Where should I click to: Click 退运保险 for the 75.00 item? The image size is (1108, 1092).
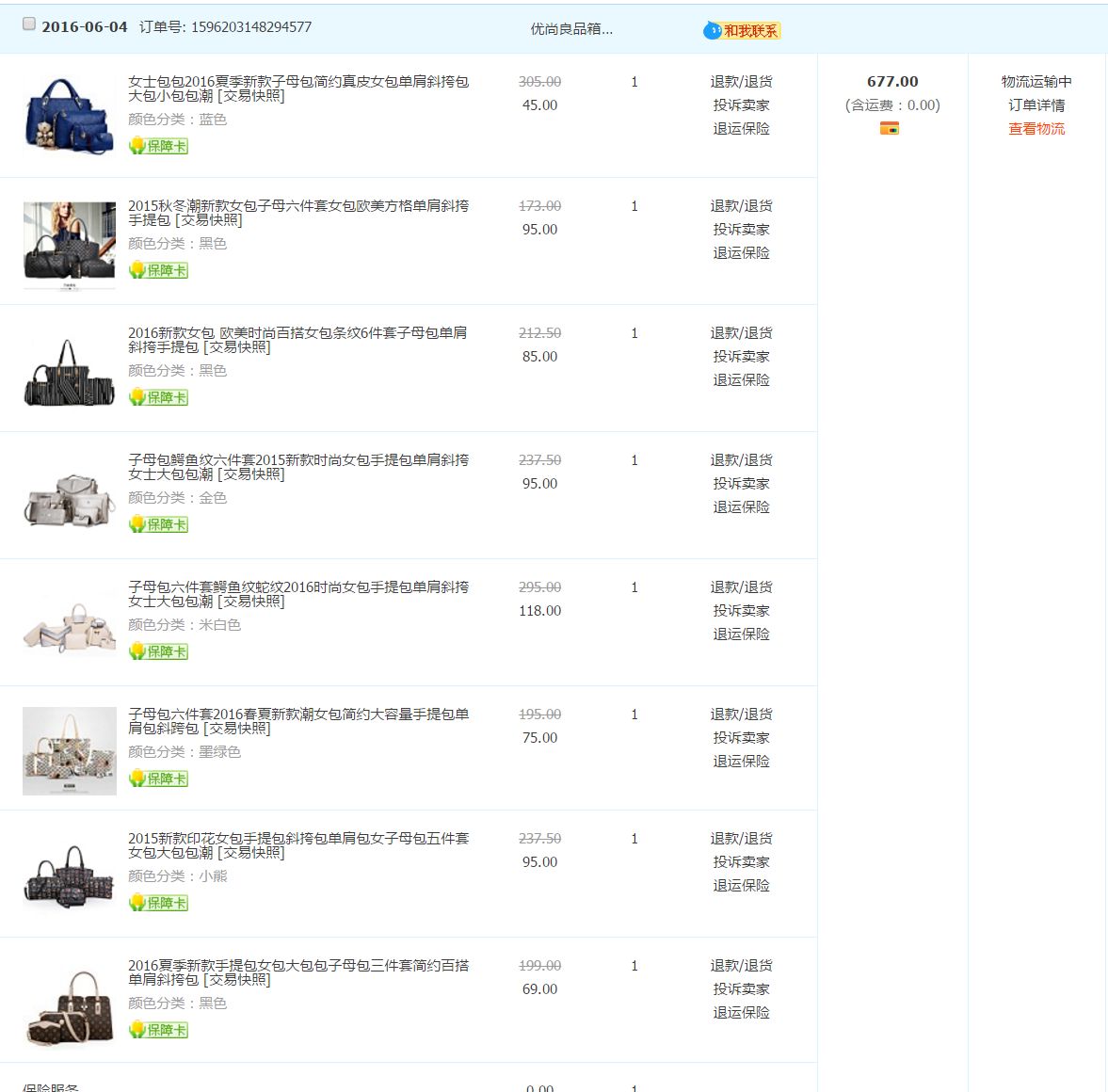click(741, 762)
